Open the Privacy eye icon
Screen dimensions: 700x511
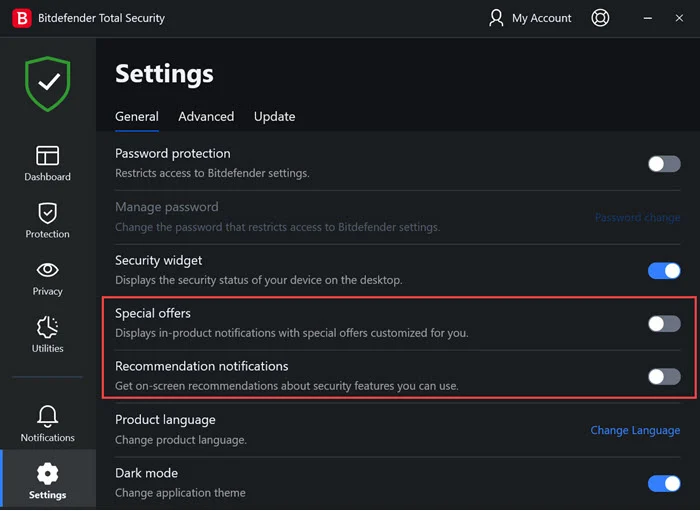point(47,270)
